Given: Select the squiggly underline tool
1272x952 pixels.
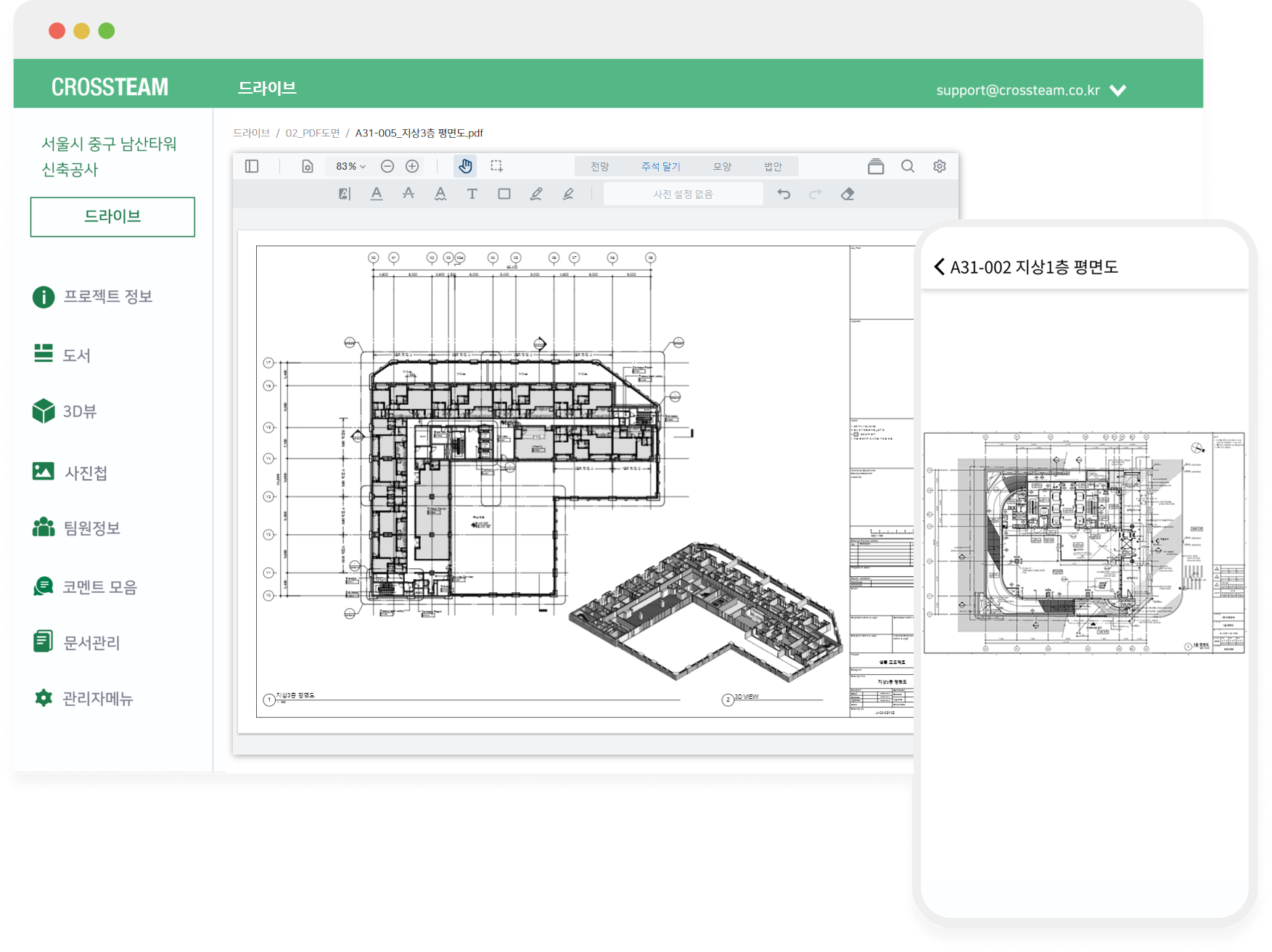Looking at the screenshot, I should (440, 194).
